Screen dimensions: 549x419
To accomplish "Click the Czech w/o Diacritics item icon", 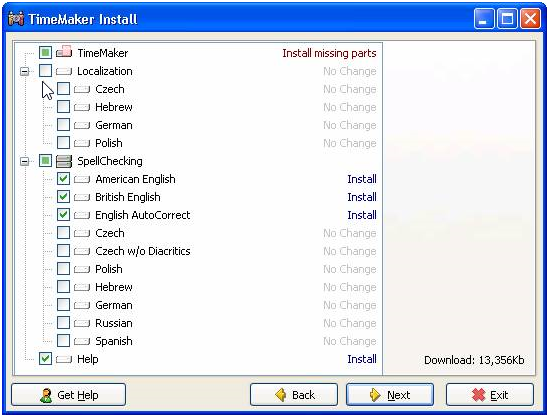I will click(x=82, y=252).
